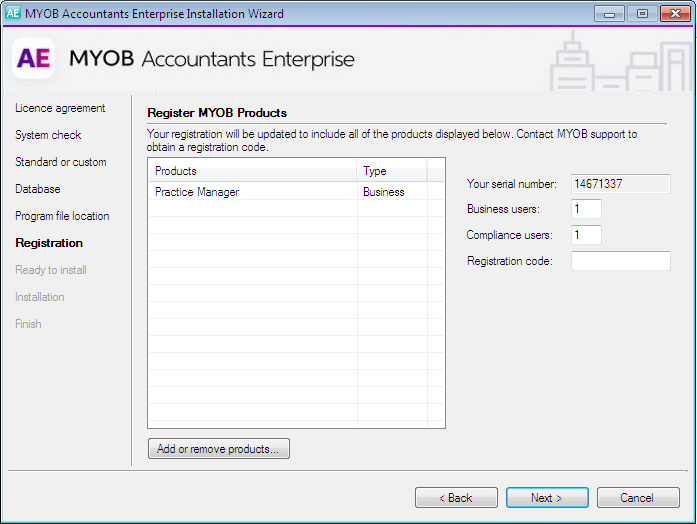Go to Standard or custom step
The width and height of the screenshot is (697, 524).
point(60,162)
